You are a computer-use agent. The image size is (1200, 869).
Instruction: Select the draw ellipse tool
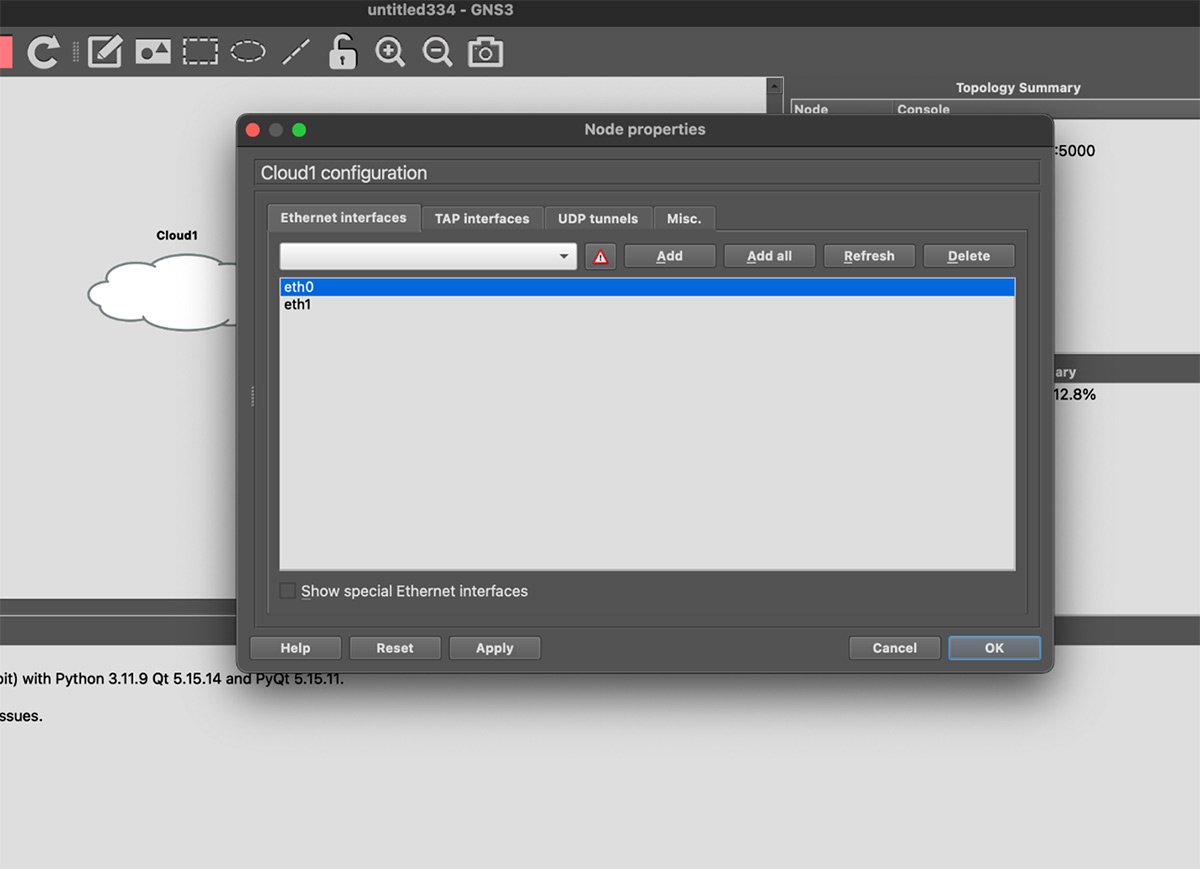click(248, 51)
